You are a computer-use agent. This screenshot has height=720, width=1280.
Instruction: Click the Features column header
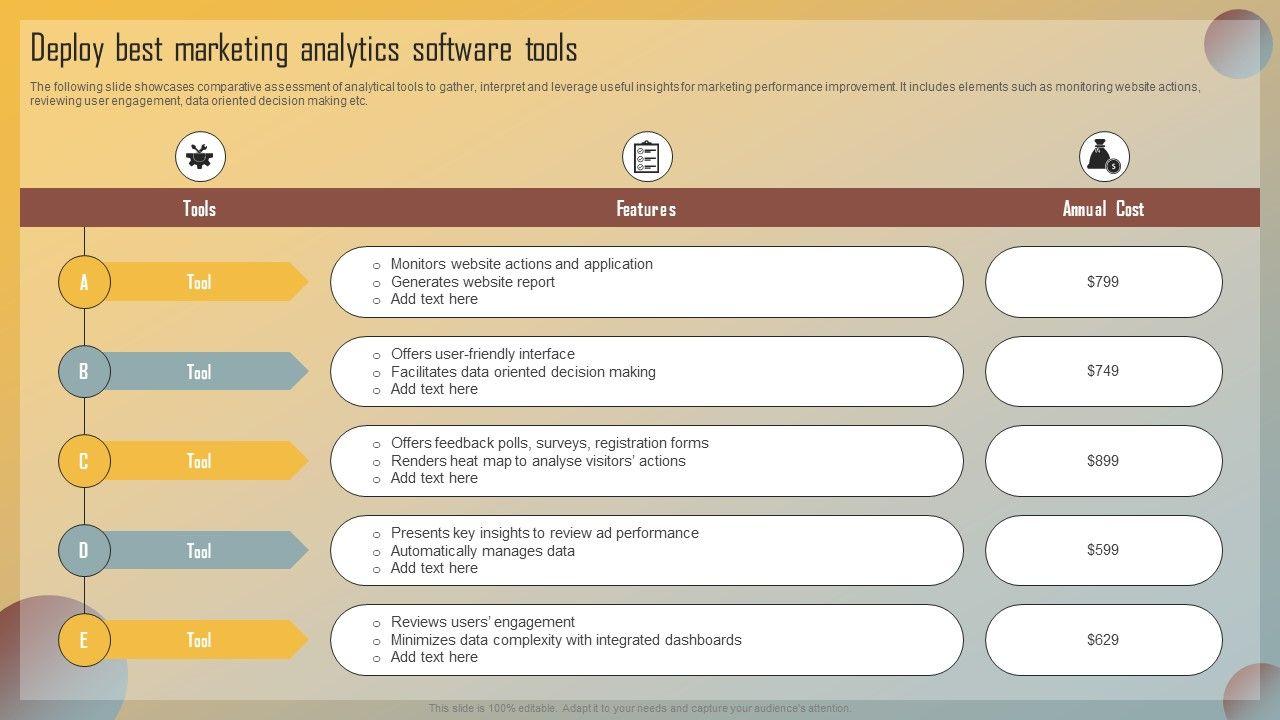(646, 208)
